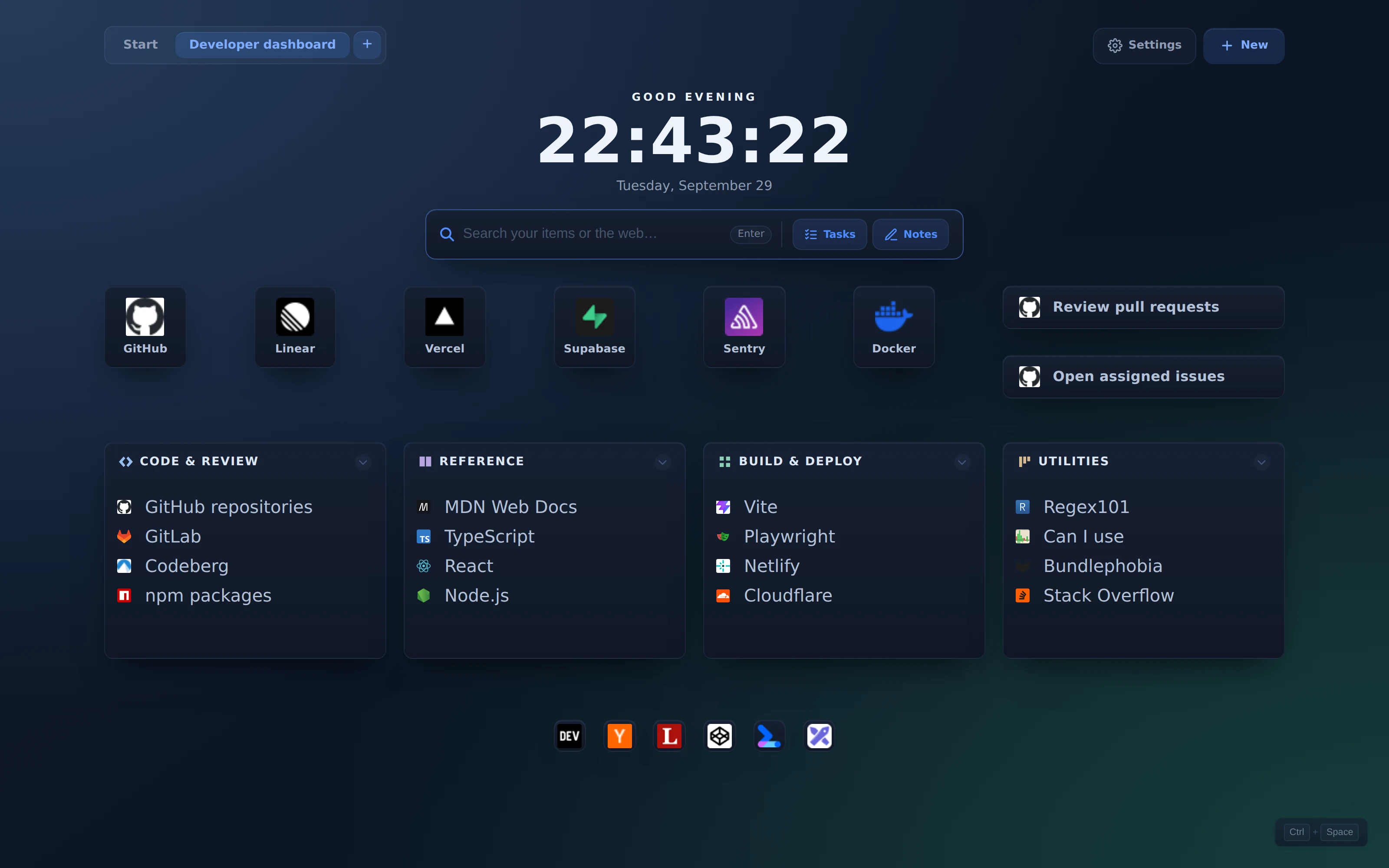Collapse the Code & Review panel
Viewport: 1389px width, 868px height.
click(363, 462)
